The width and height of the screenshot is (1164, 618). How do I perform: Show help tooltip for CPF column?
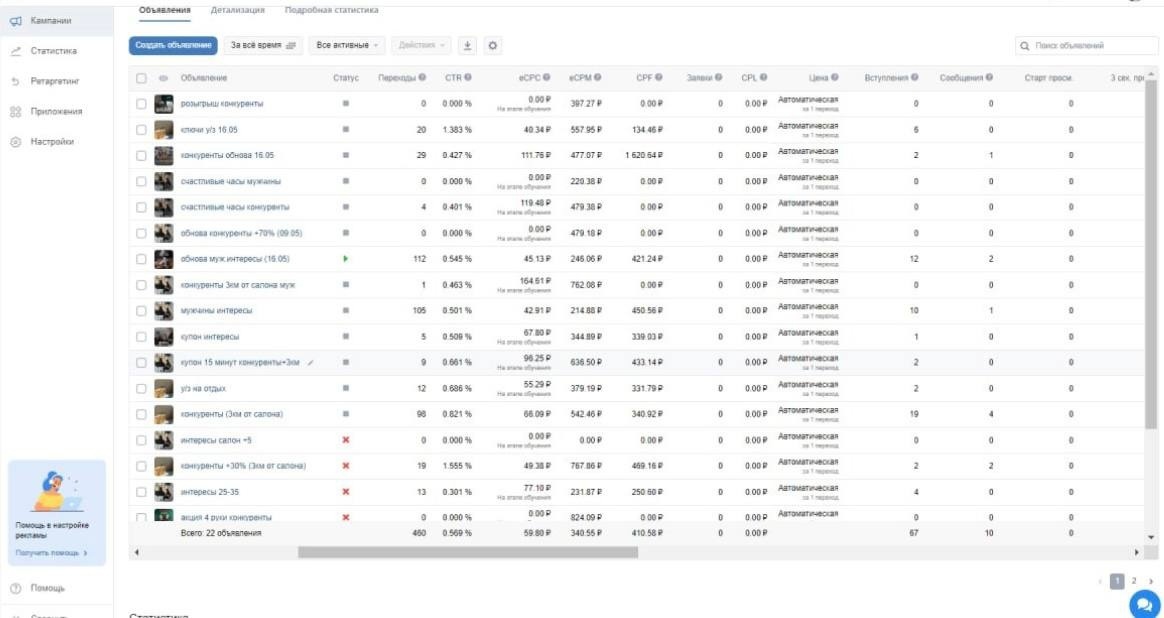[658, 77]
